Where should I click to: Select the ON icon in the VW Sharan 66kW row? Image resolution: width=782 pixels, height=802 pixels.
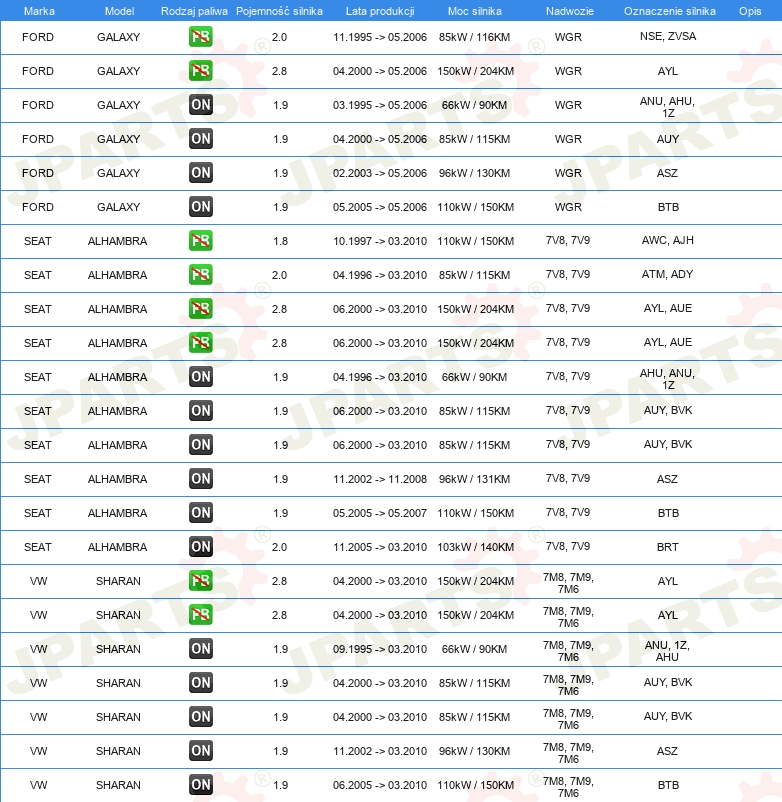click(200, 649)
